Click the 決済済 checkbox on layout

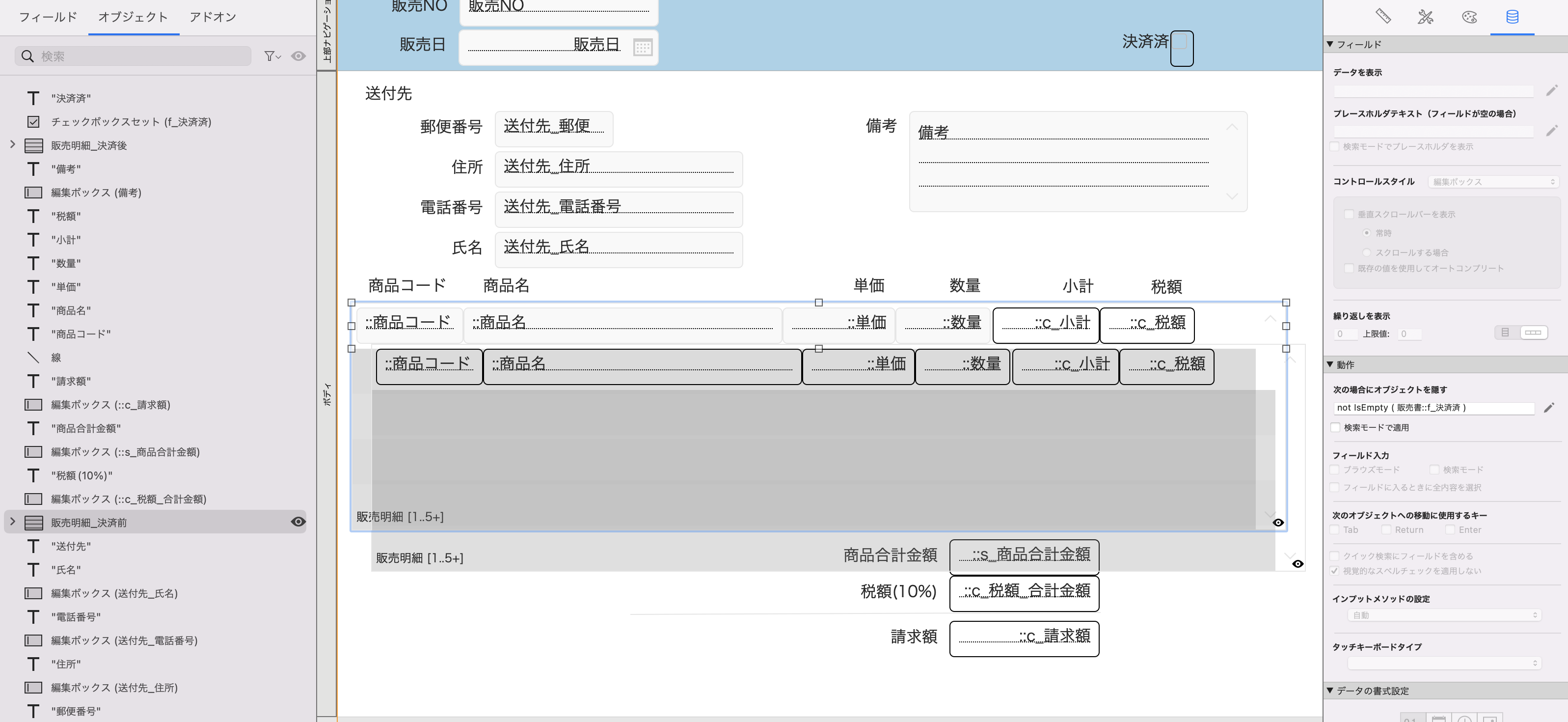coord(1180,43)
